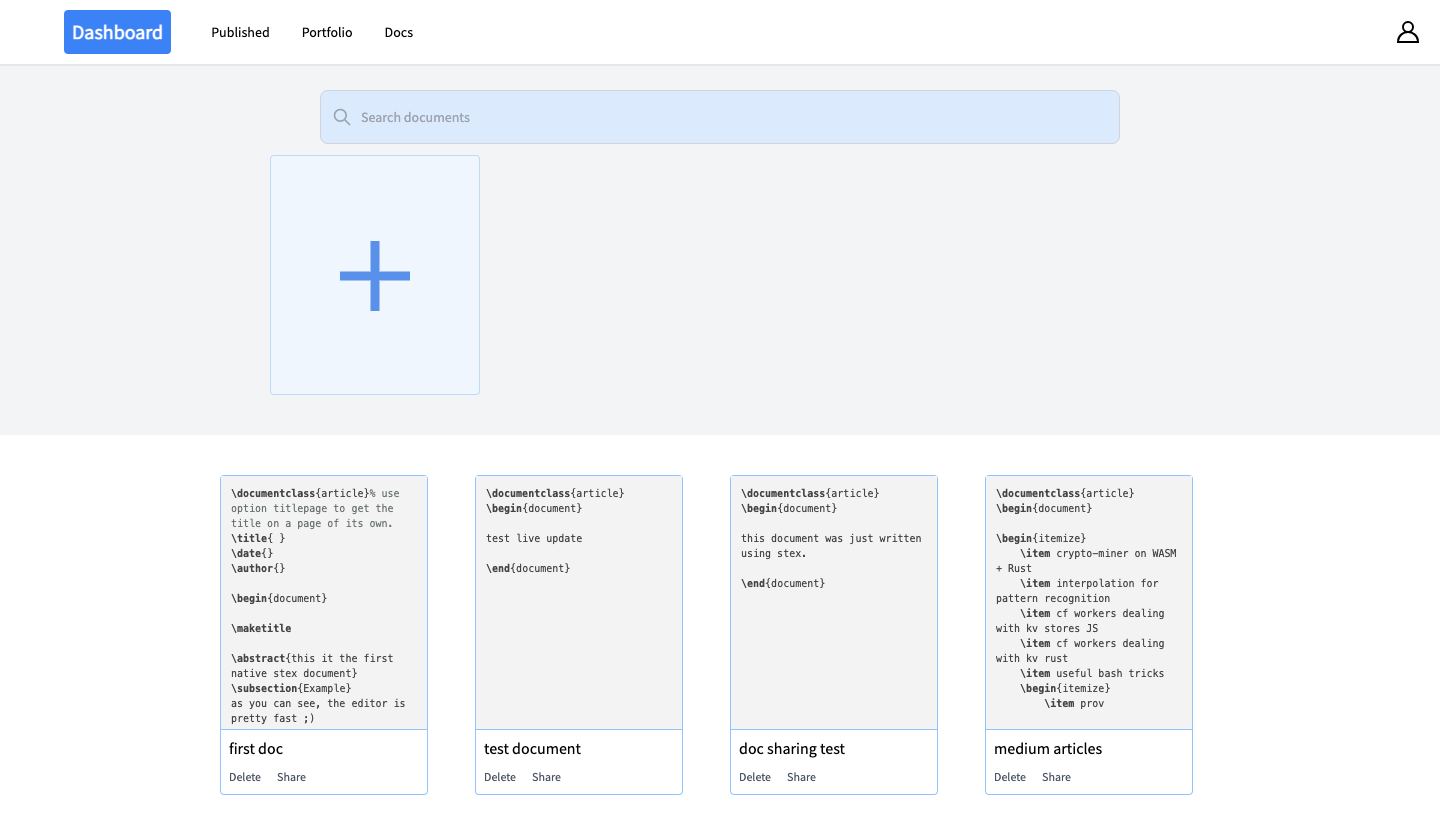
Task: Delete the medium articles document
Action: pos(1010,777)
